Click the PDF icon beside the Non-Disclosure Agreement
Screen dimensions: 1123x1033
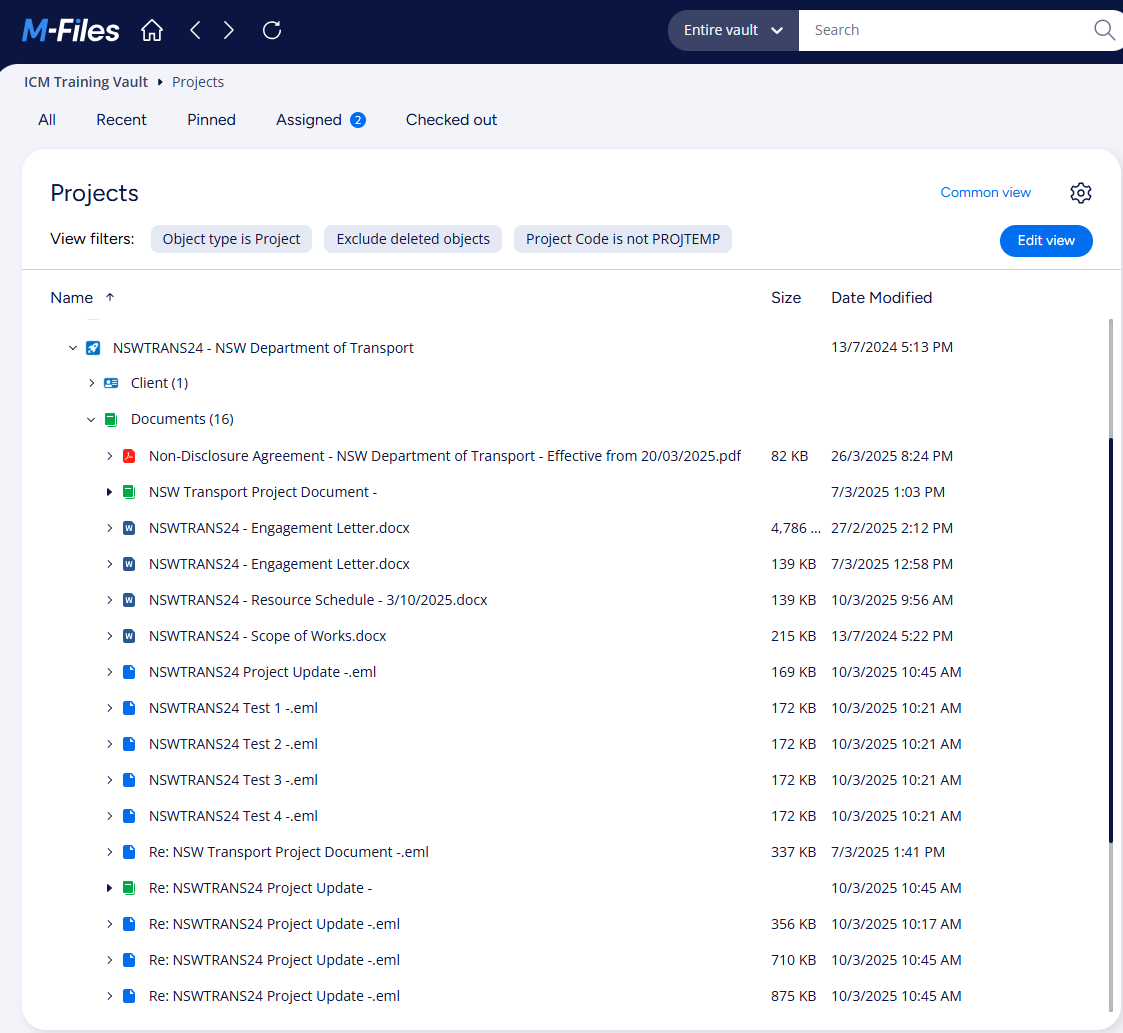(x=129, y=455)
